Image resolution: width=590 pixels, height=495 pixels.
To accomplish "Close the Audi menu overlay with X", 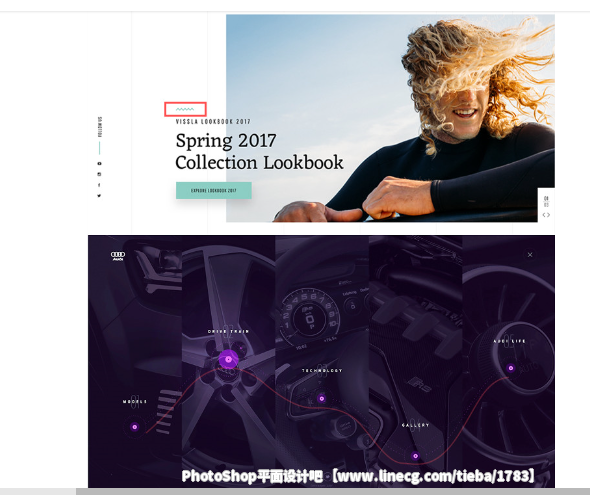I will pyautogui.click(x=530, y=255).
